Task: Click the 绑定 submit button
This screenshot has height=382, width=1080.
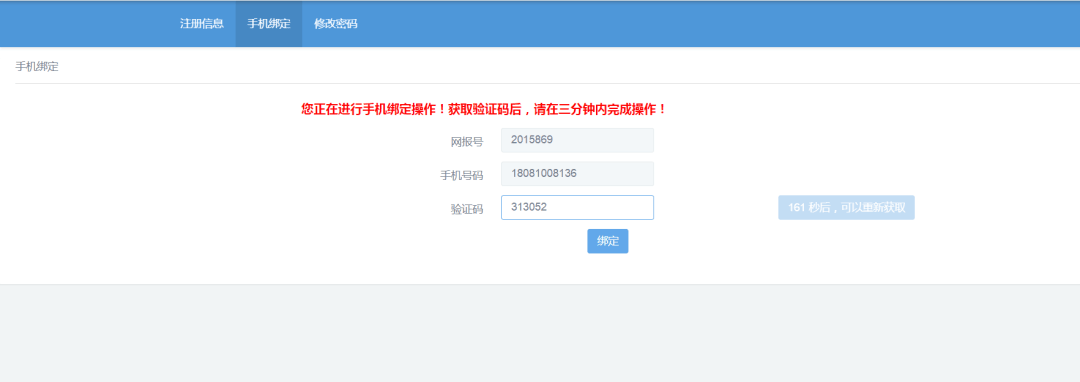Action: [x=608, y=241]
